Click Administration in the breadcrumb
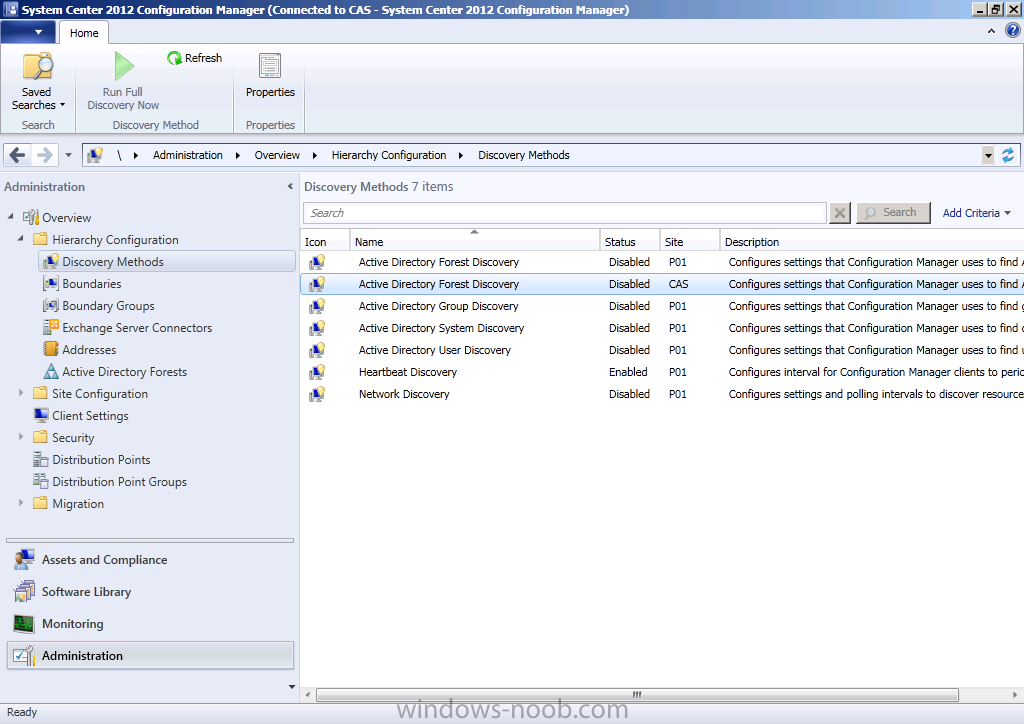 click(187, 155)
